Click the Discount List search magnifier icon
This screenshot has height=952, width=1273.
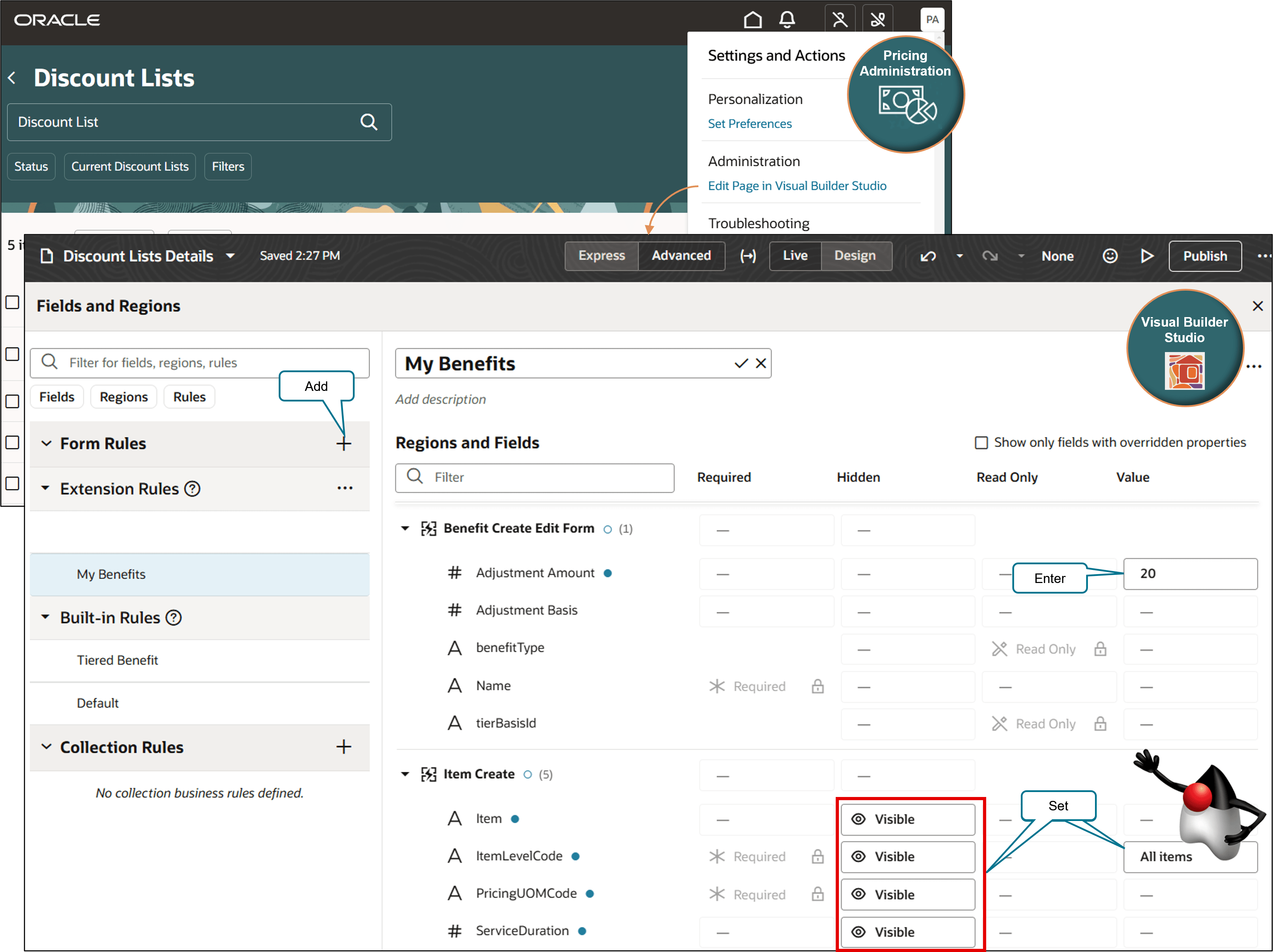[368, 122]
